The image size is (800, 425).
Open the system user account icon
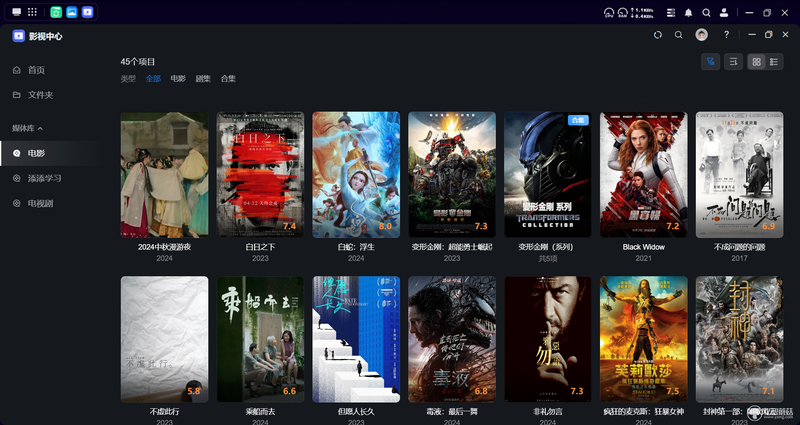724,13
